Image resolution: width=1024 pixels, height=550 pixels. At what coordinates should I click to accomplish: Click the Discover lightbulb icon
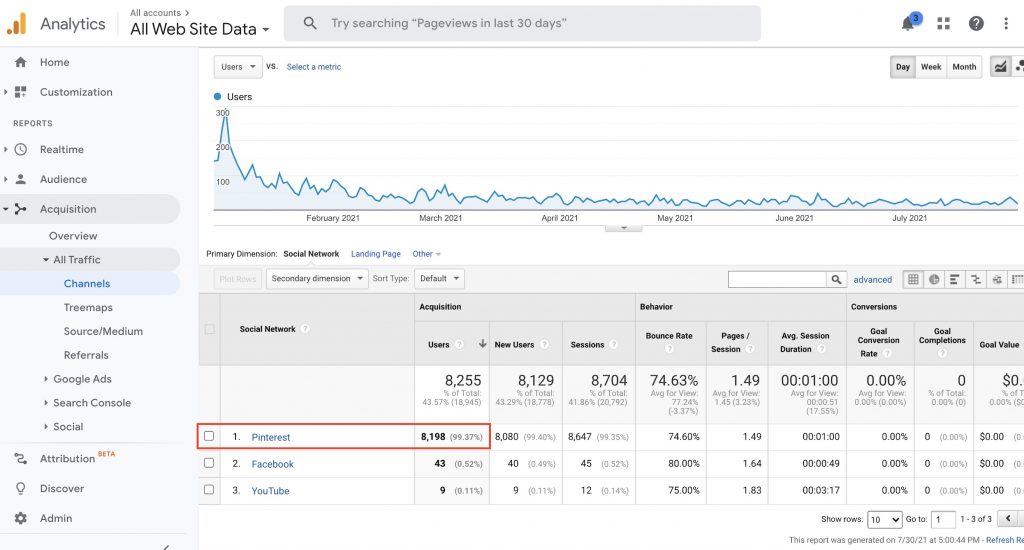click(x=21, y=488)
